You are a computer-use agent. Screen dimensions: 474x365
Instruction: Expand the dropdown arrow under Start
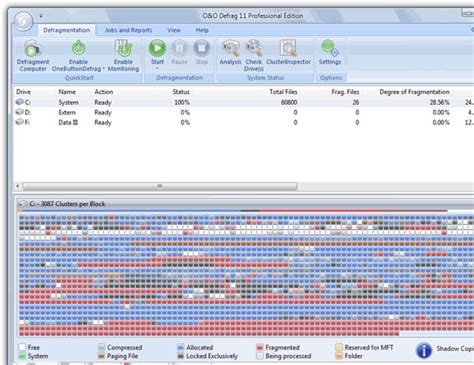[157, 69]
